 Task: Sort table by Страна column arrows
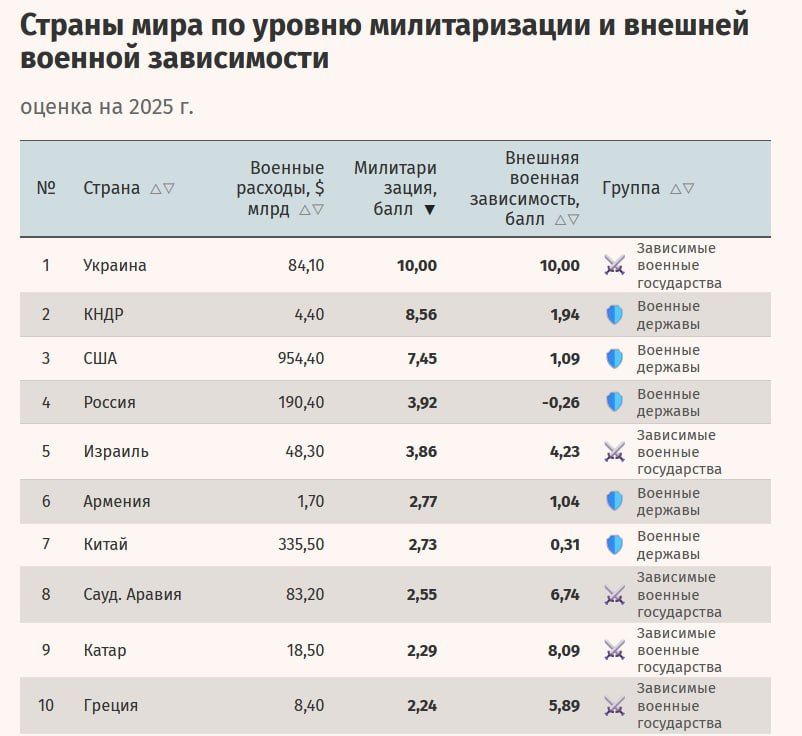pos(162,189)
